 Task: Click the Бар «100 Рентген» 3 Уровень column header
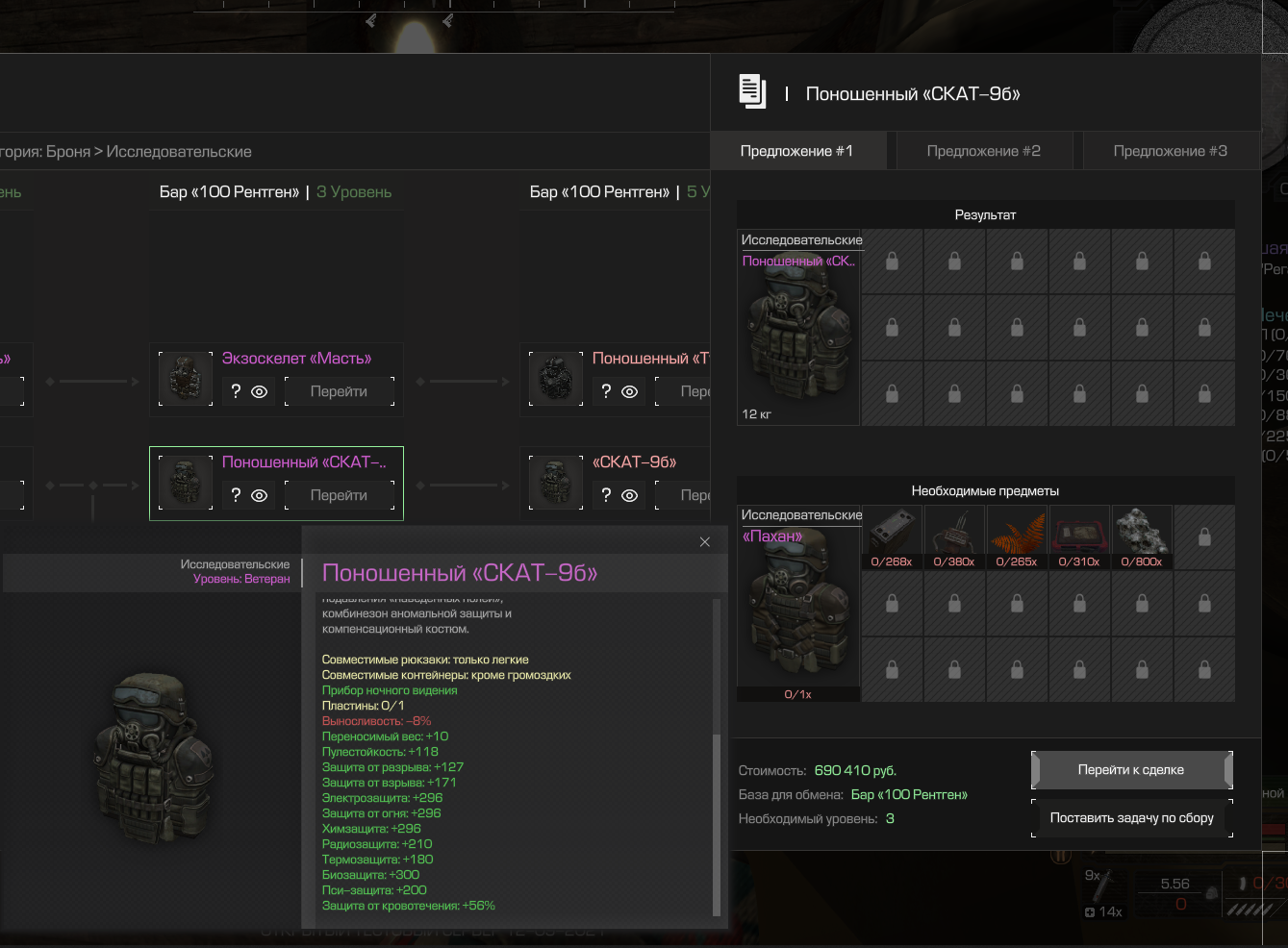[x=275, y=192]
